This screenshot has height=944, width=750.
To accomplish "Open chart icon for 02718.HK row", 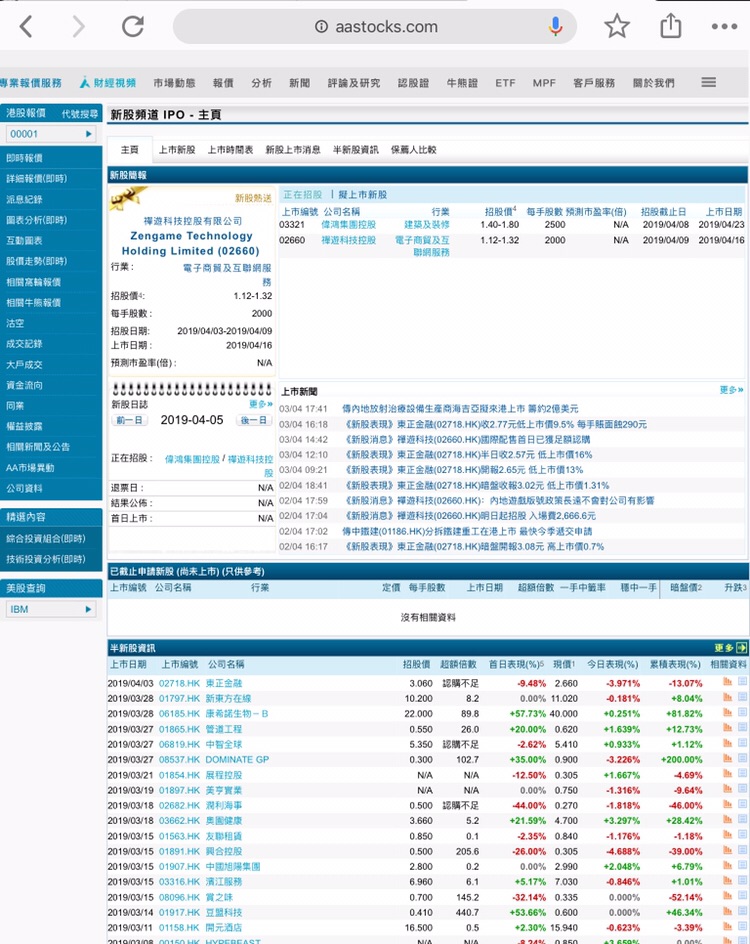I will pyautogui.click(x=727, y=682).
